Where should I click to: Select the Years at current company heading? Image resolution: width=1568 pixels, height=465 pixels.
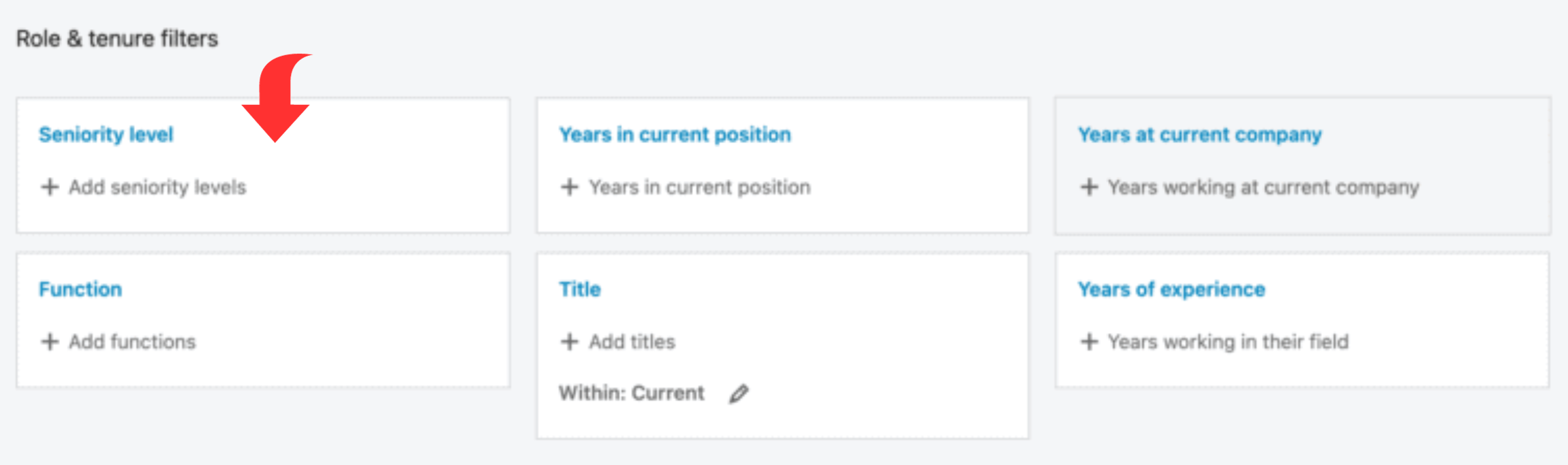tap(1199, 134)
